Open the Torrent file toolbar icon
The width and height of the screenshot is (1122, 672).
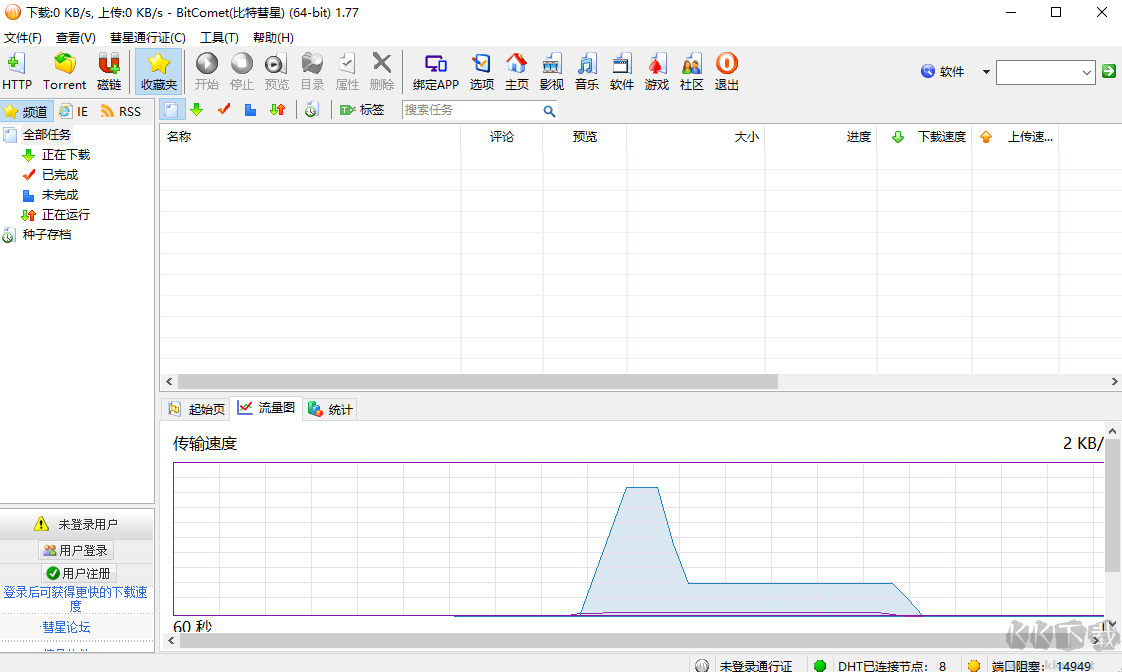pyautogui.click(x=64, y=71)
